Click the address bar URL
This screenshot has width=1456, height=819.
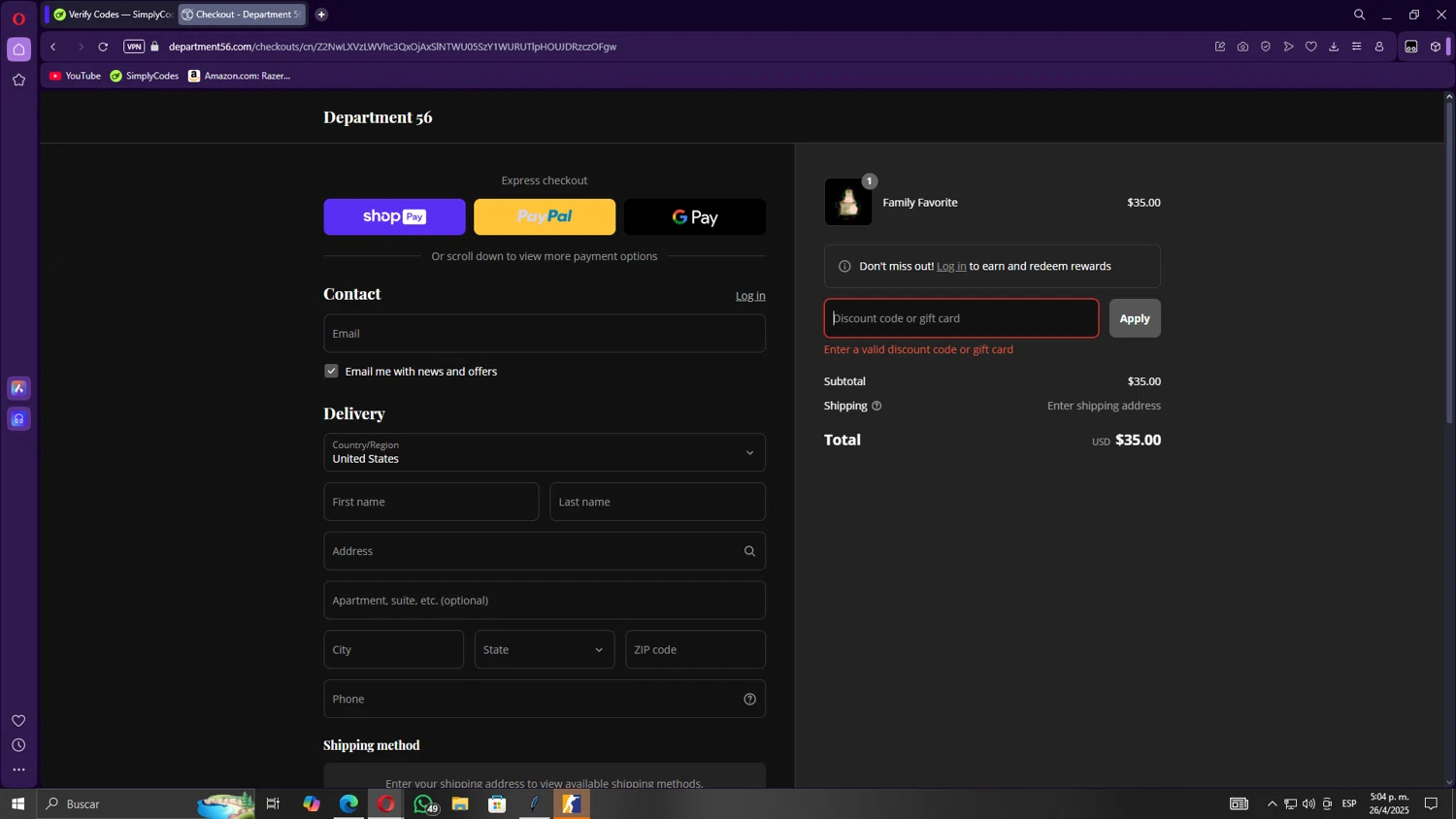point(392,47)
